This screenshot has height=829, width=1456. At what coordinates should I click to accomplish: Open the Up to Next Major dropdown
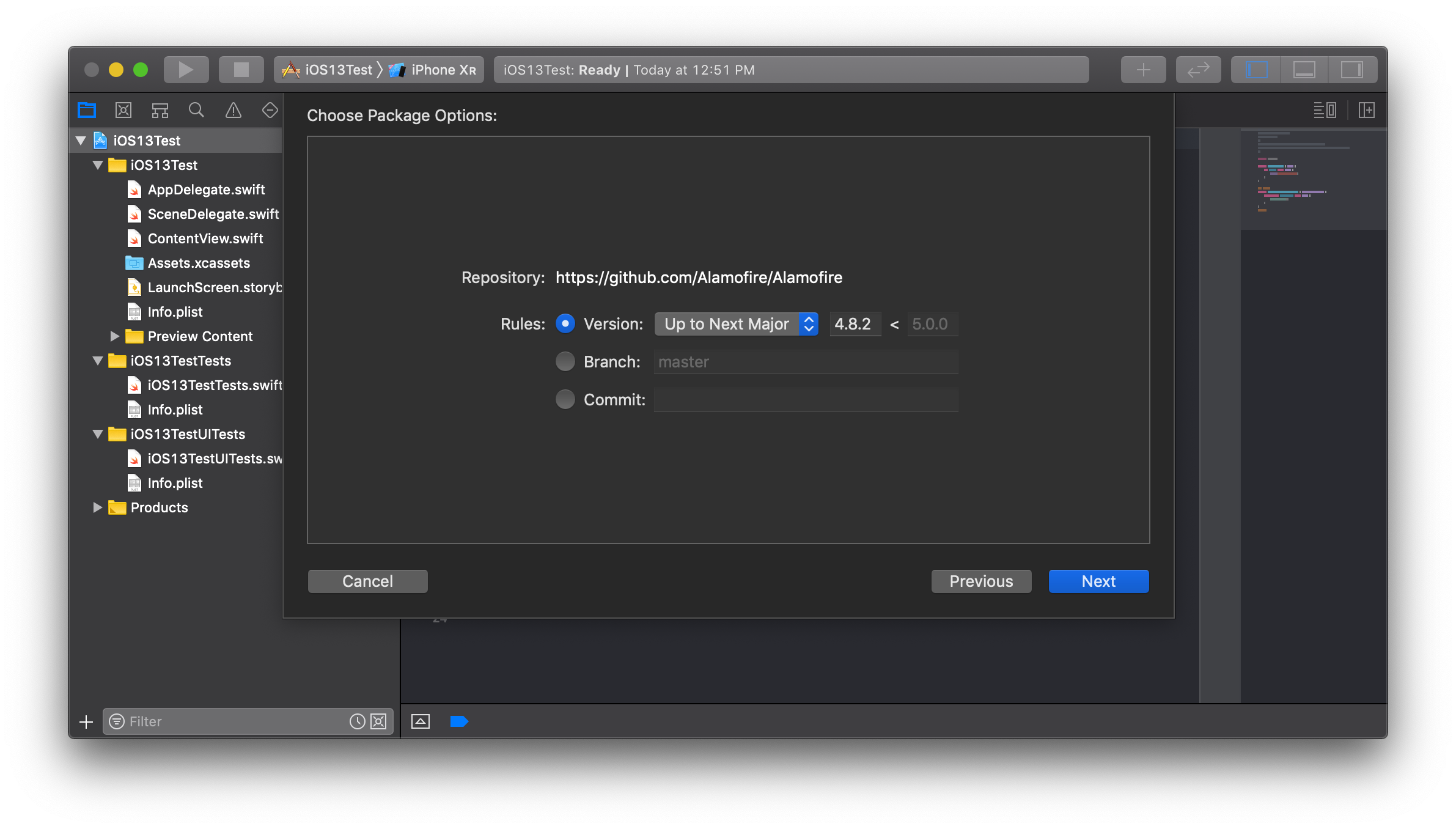pos(737,324)
